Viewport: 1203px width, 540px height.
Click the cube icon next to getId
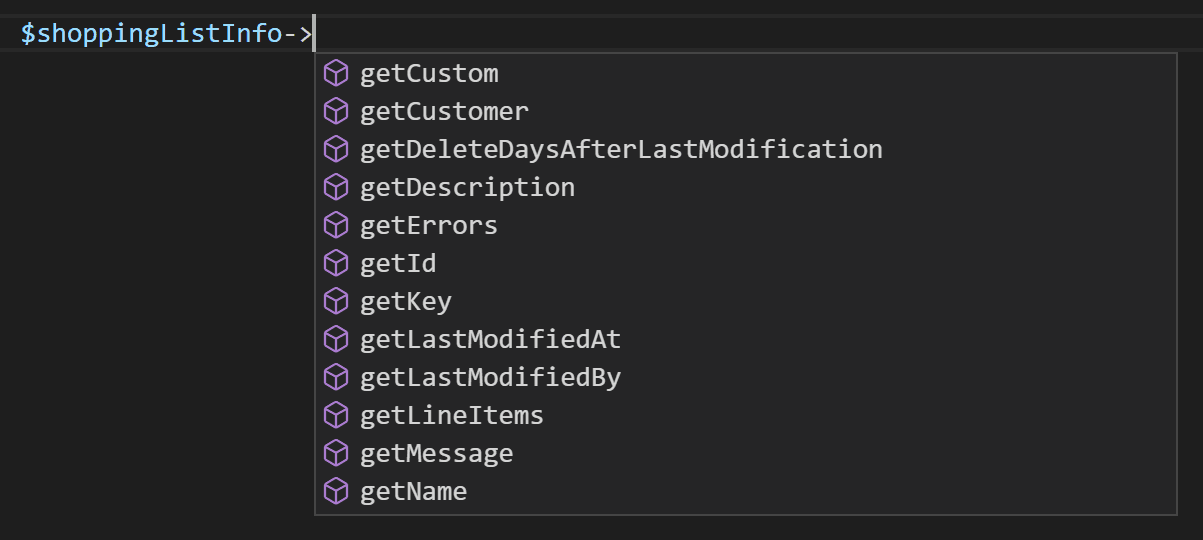click(x=336, y=263)
